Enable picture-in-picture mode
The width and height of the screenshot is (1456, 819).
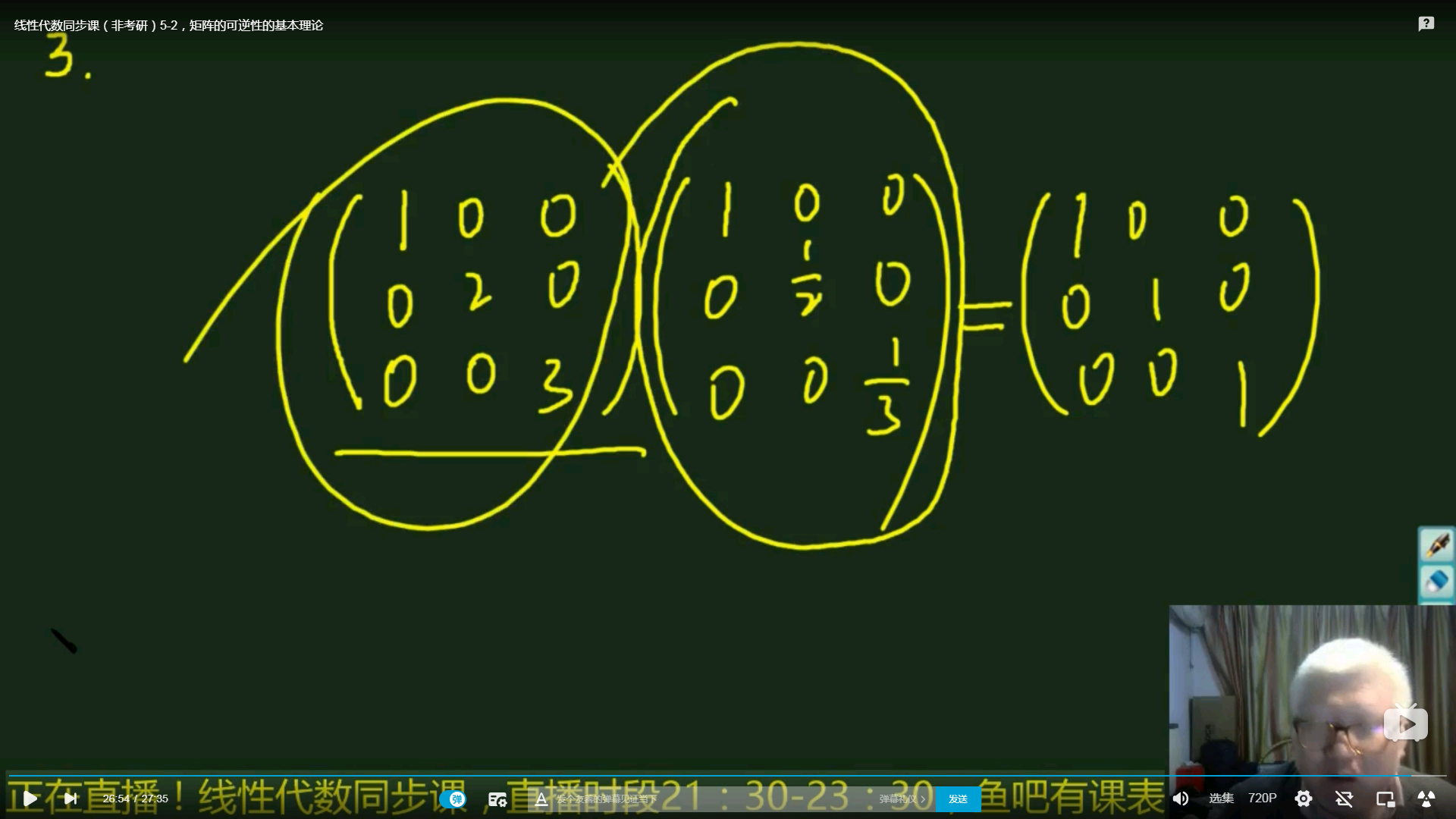pos(1385,799)
